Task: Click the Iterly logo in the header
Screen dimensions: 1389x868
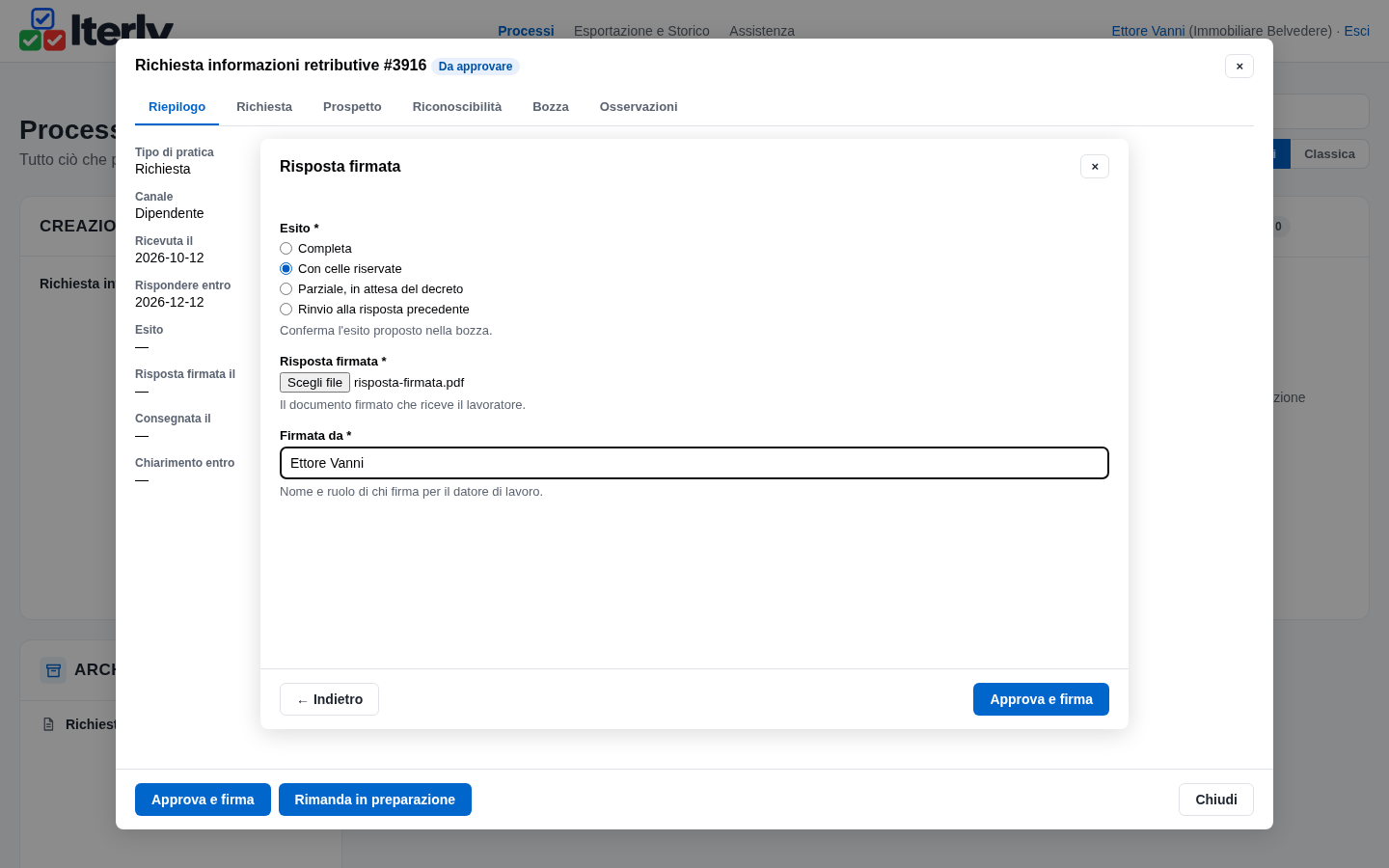Action: pos(96,29)
